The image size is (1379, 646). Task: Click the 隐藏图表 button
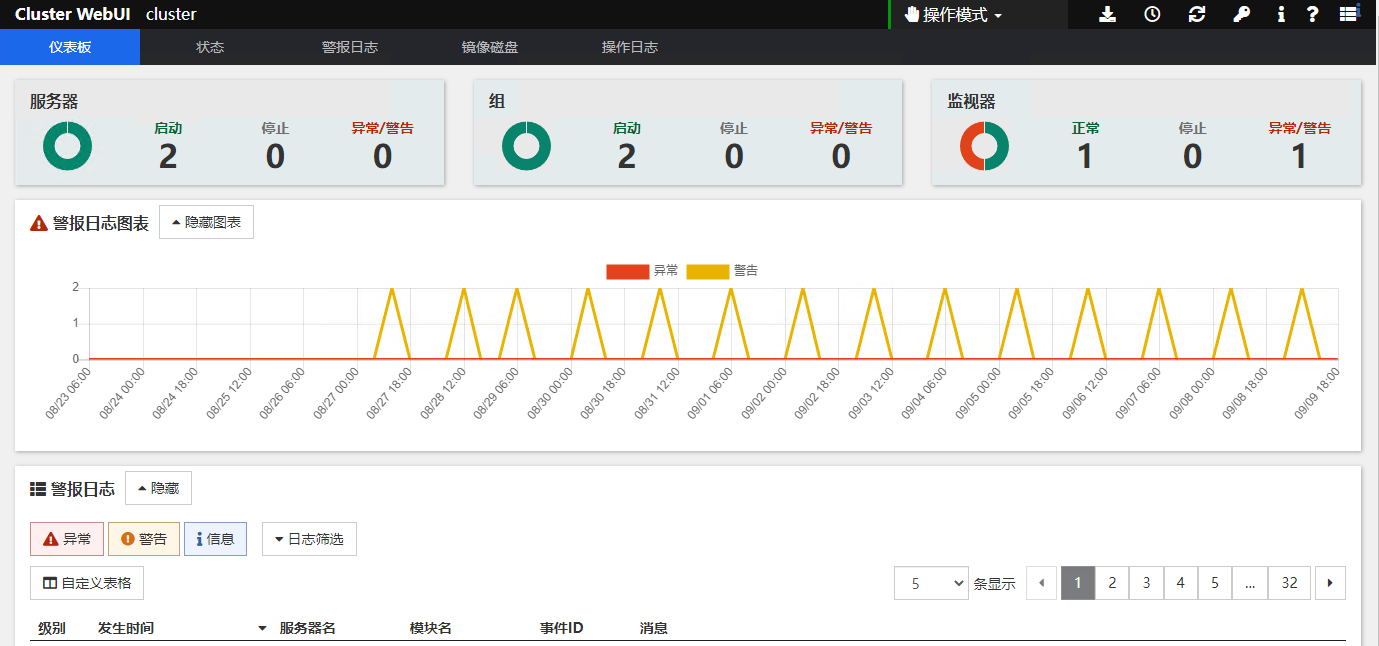click(x=206, y=222)
